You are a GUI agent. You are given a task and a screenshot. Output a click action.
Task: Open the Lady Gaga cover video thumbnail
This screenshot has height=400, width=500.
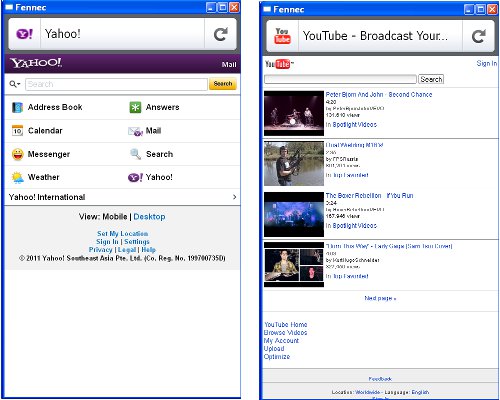click(x=294, y=265)
